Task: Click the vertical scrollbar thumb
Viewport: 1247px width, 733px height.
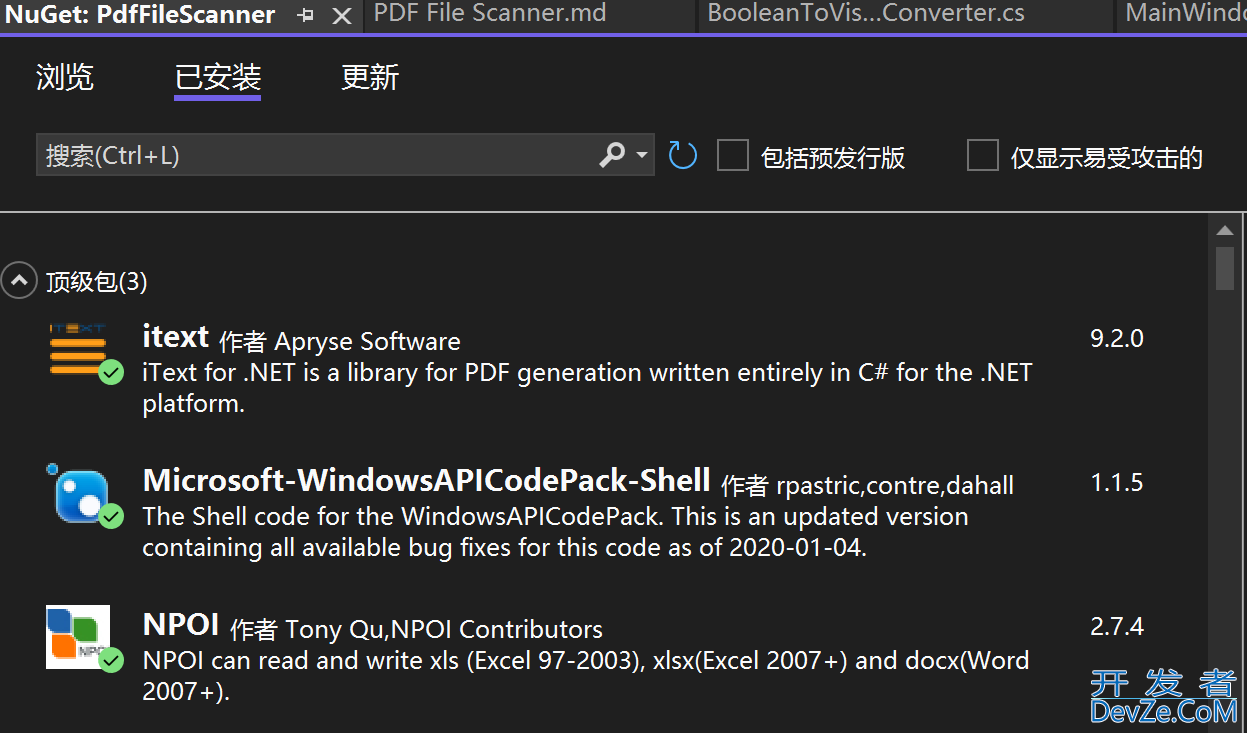Action: click(1225, 268)
